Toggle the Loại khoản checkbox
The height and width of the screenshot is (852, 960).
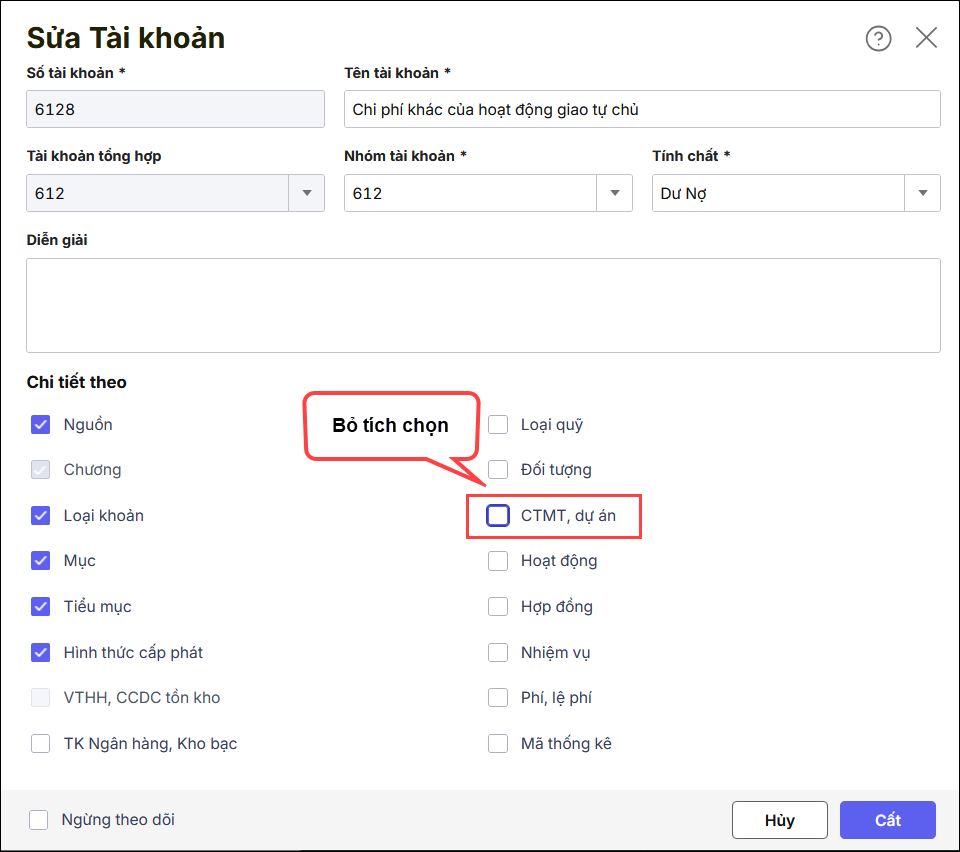pos(41,516)
